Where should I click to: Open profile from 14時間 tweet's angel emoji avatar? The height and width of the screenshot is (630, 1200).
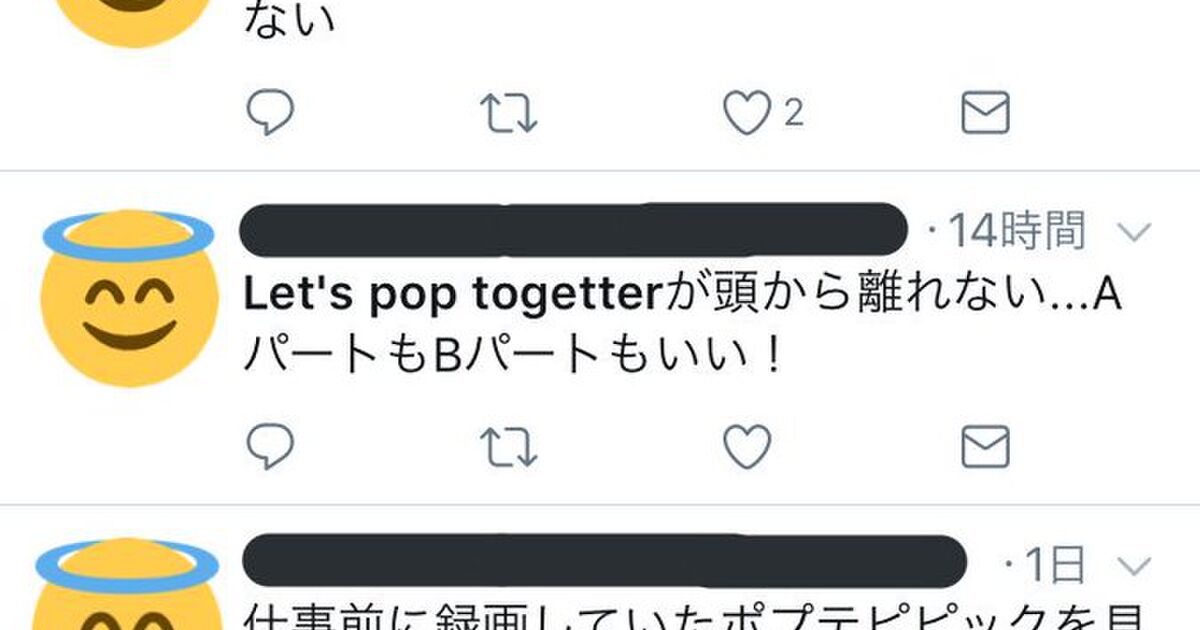pos(128,298)
